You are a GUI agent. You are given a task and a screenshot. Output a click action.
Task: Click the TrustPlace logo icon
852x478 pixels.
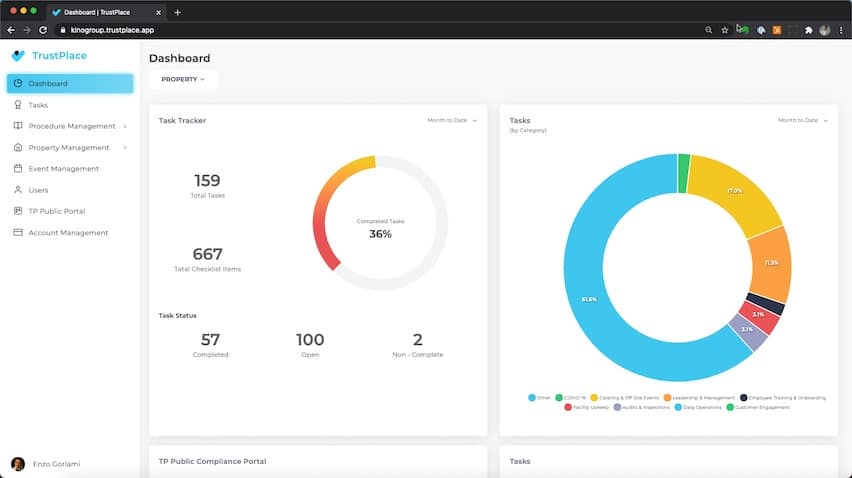pos(18,56)
